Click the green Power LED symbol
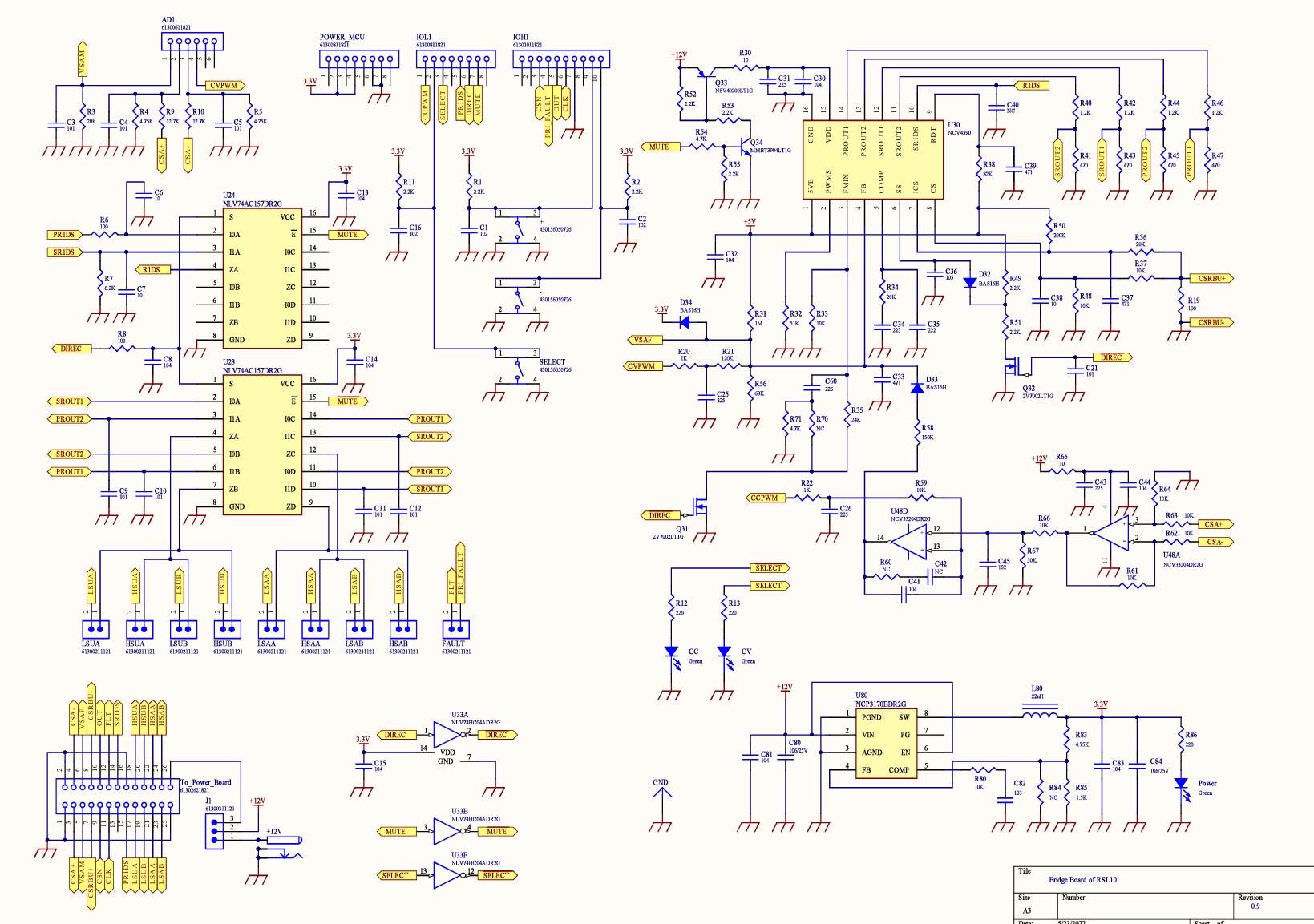This screenshot has height=924, width=1314. click(x=1181, y=786)
